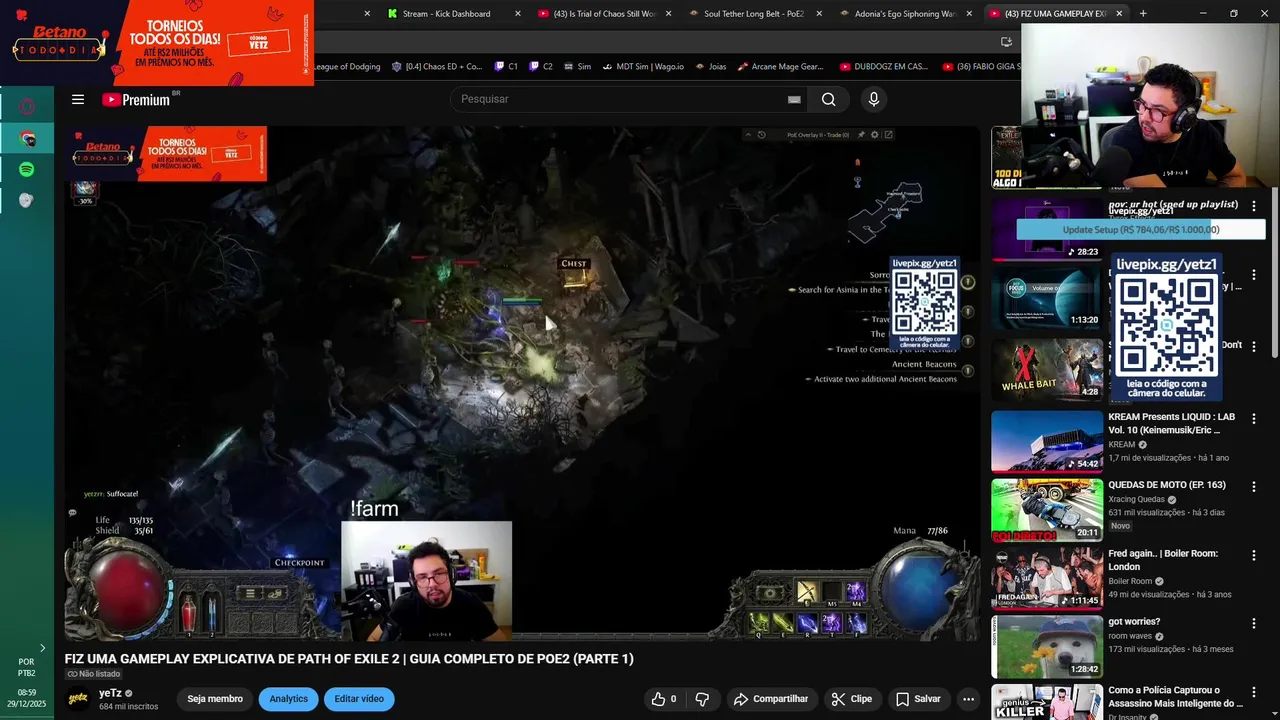Open a new browser tab
Screen dimensions: 1280x720
[1143, 14]
